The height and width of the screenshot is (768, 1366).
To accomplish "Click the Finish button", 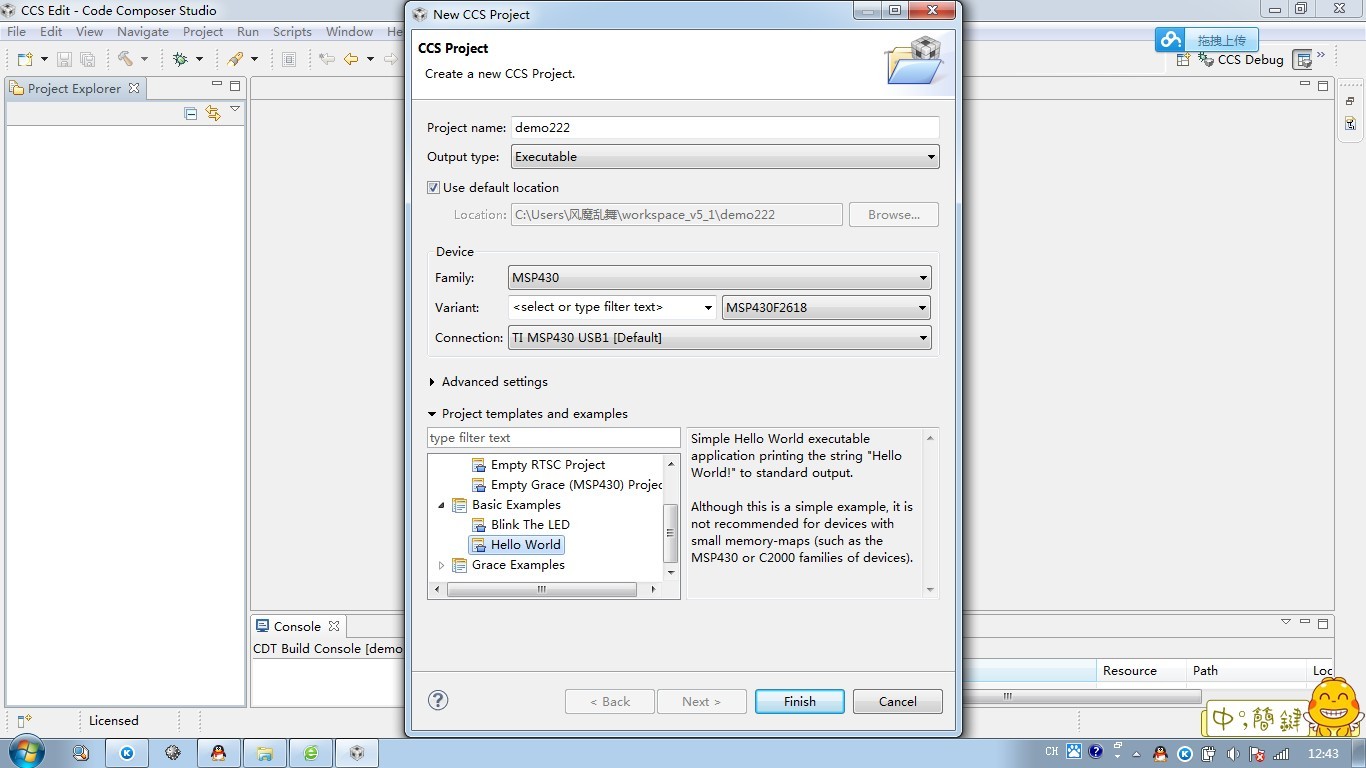I will pos(800,702).
